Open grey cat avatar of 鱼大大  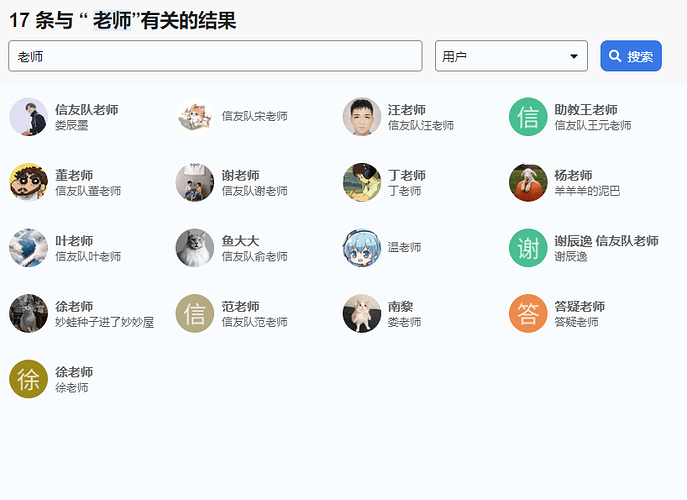tap(195, 248)
